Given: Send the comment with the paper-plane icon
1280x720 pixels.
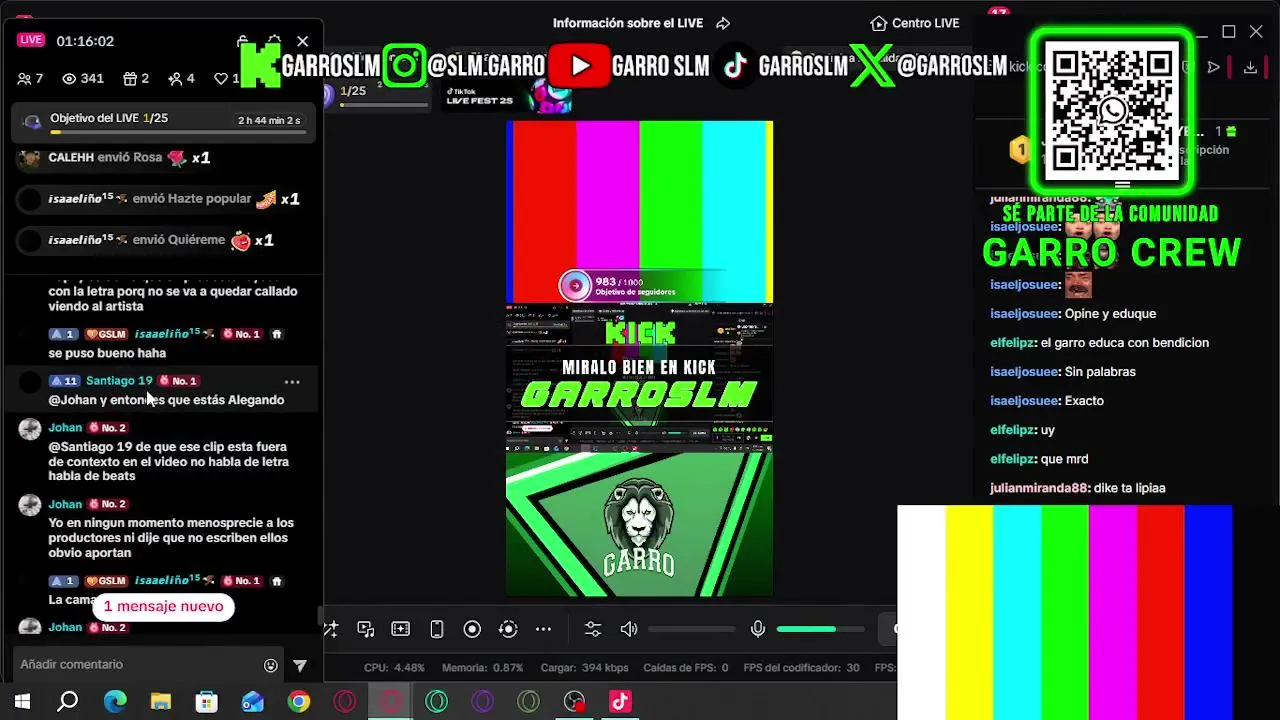Looking at the screenshot, I should [300, 665].
